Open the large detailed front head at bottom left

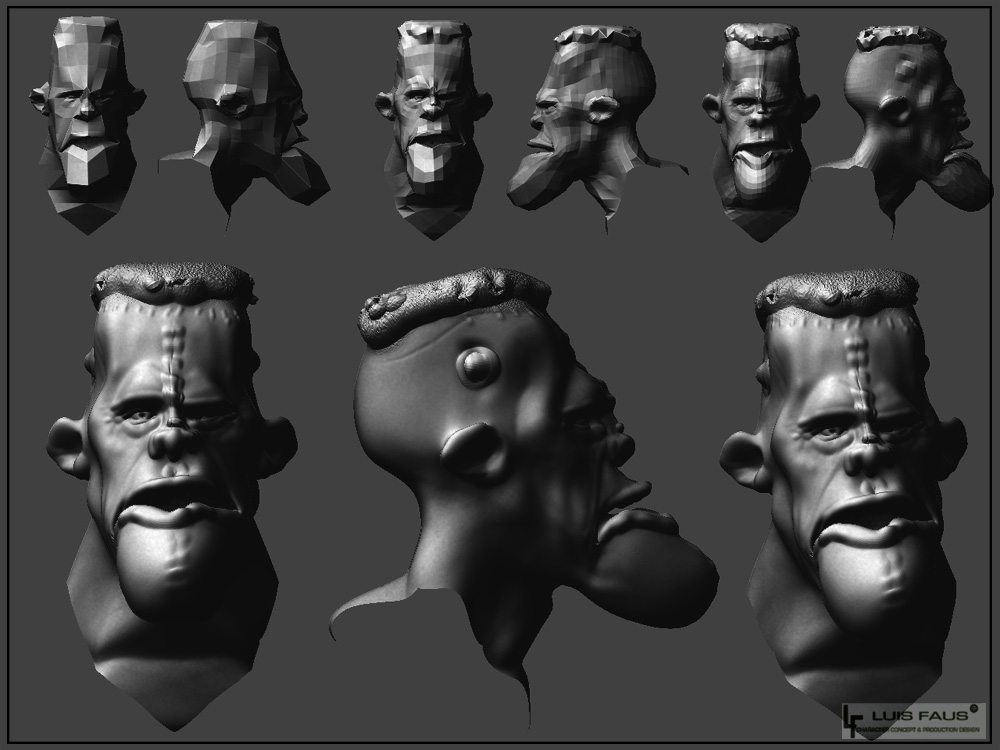pos(172,497)
